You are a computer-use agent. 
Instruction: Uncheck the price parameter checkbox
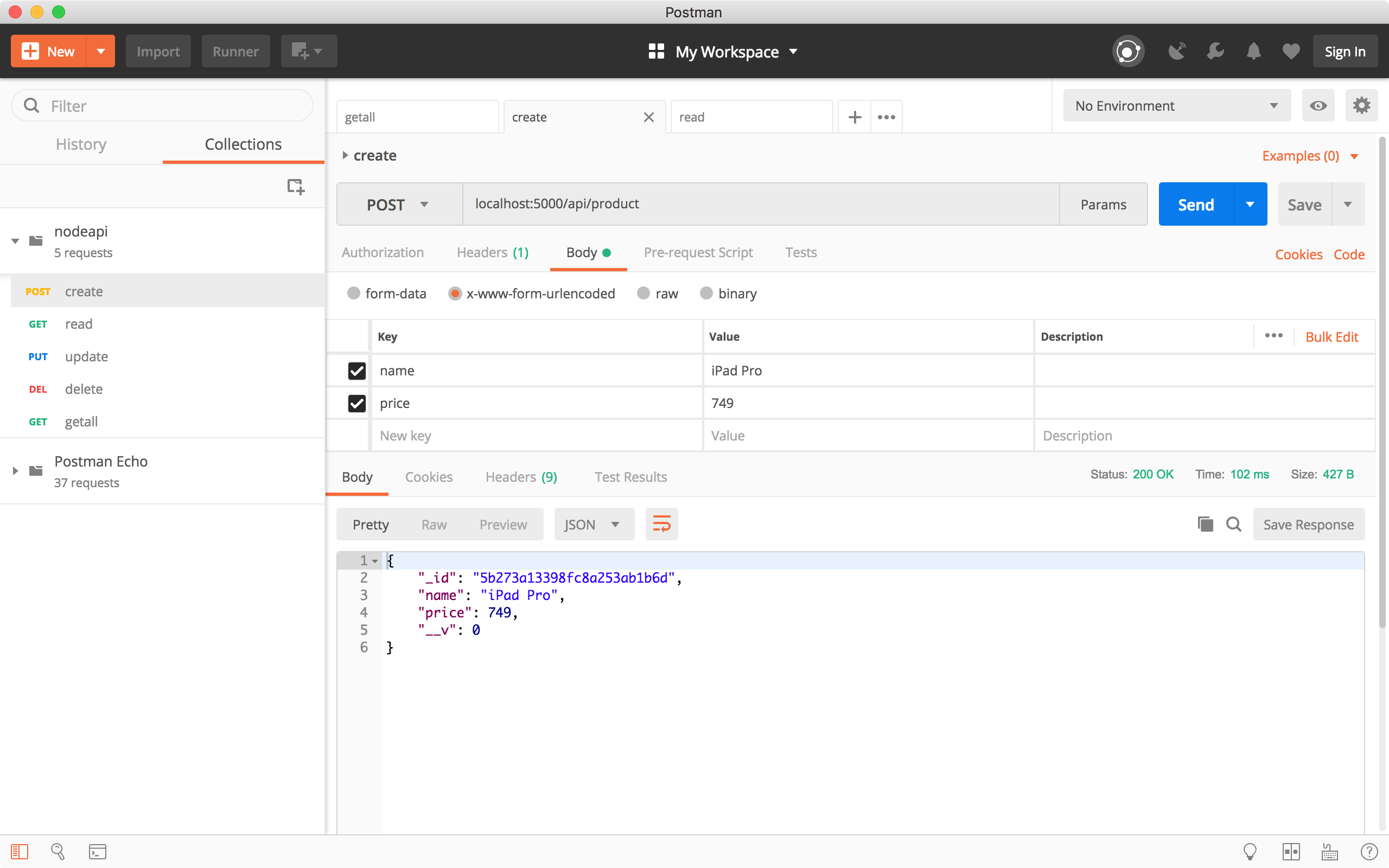tap(356, 404)
